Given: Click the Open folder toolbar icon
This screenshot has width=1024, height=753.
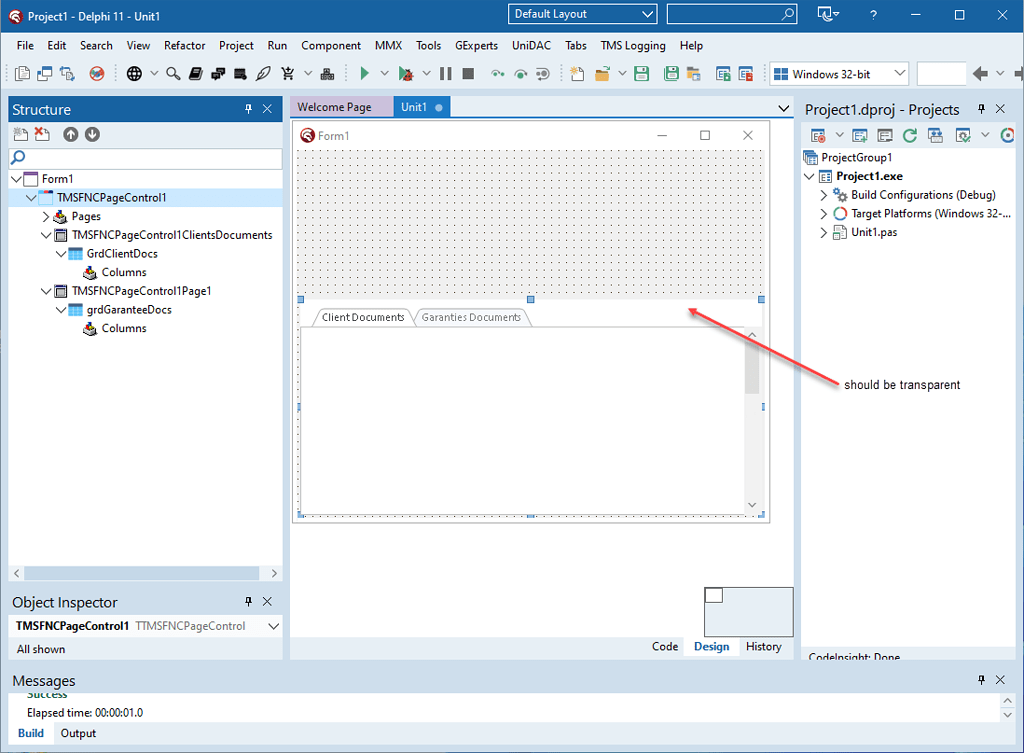Looking at the screenshot, I should pos(602,74).
